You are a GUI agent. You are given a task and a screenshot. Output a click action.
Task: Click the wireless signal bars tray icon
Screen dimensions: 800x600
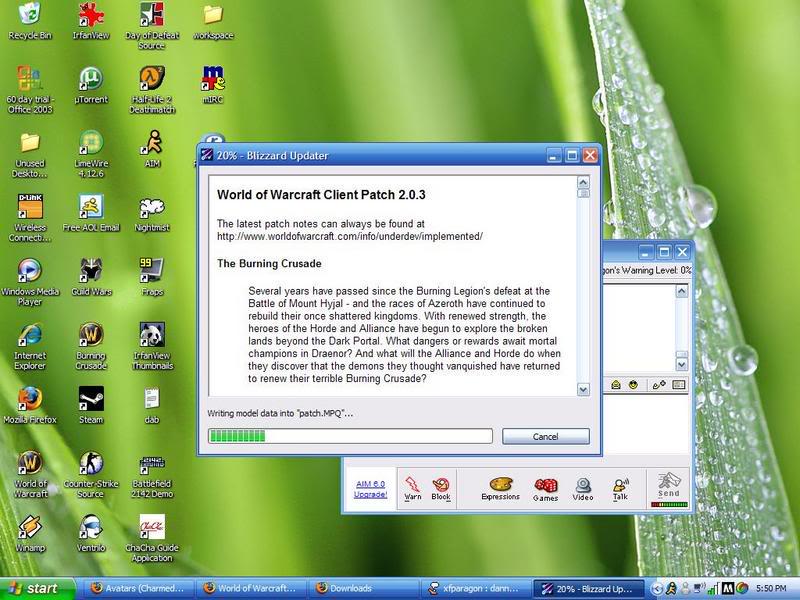pos(714,589)
